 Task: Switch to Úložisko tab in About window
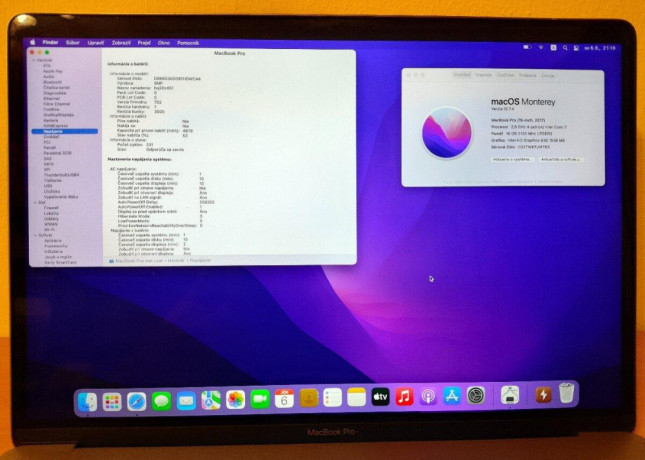point(506,75)
